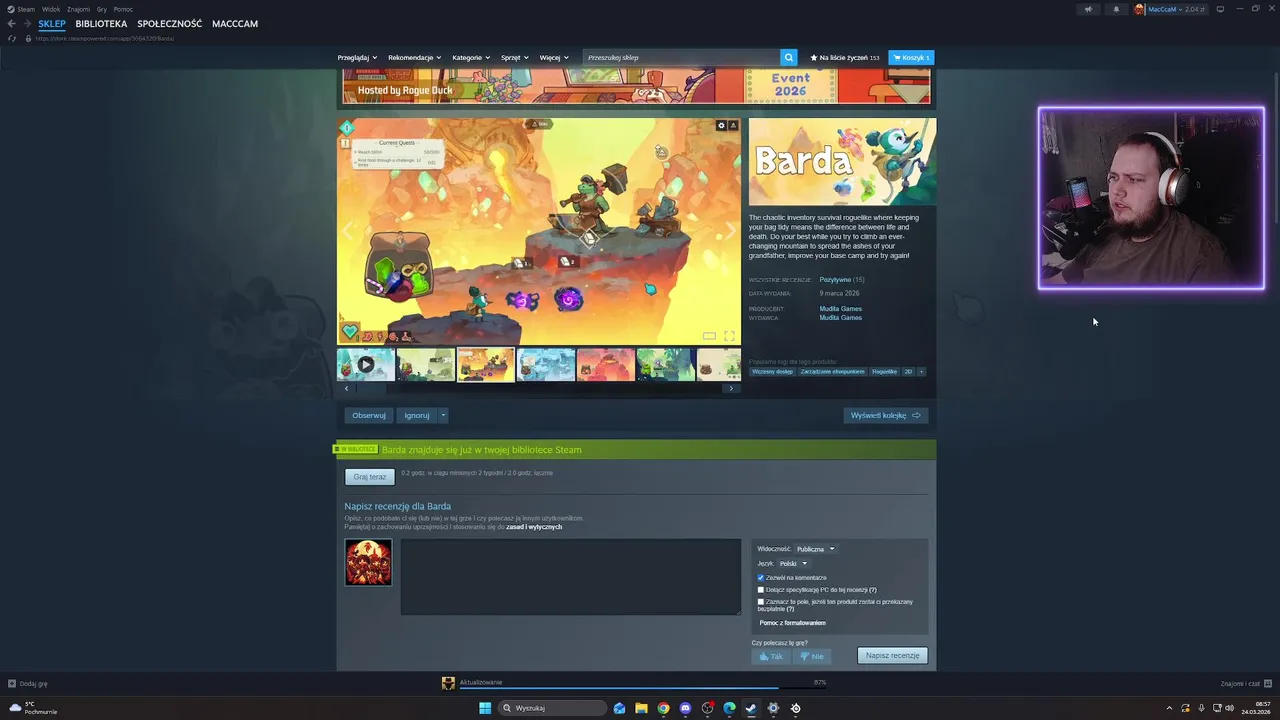1280x720 pixels.
Task: Open the Kategorie dropdown menu
Action: [x=471, y=58]
